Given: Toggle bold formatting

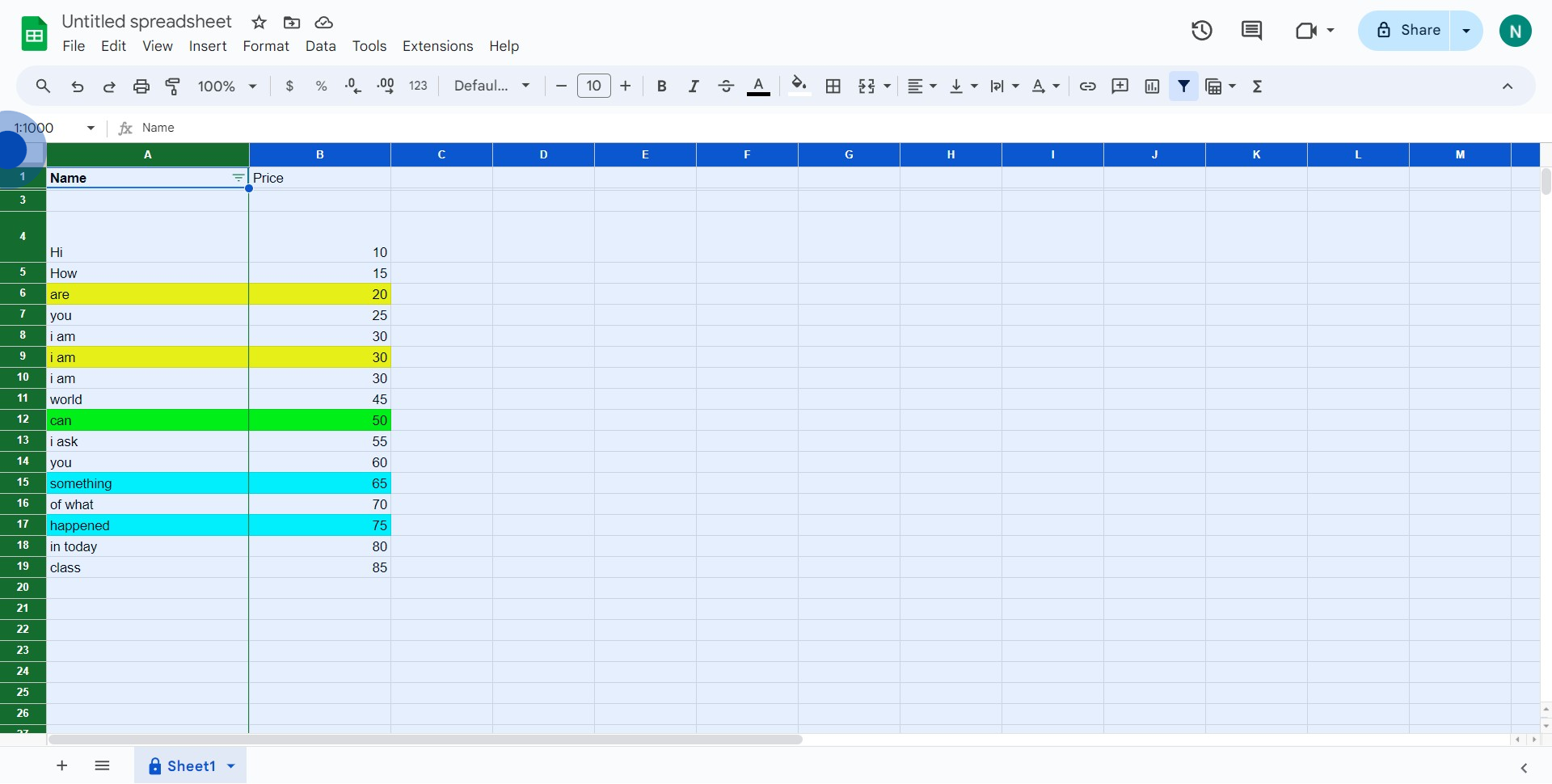Looking at the screenshot, I should [x=662, y=86].
